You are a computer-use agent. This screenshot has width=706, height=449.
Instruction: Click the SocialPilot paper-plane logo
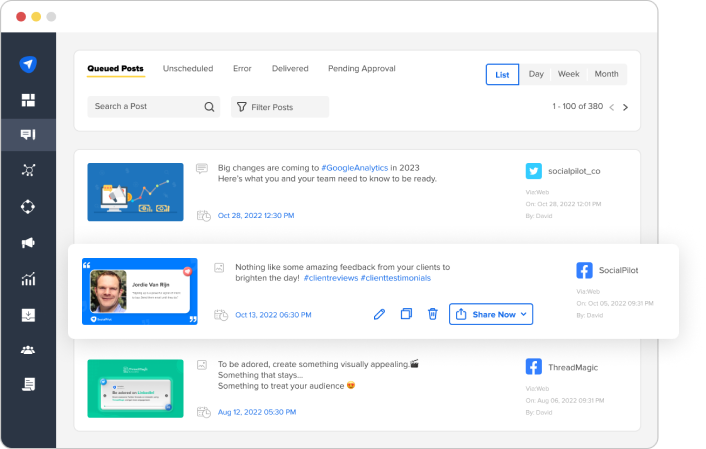28,64
